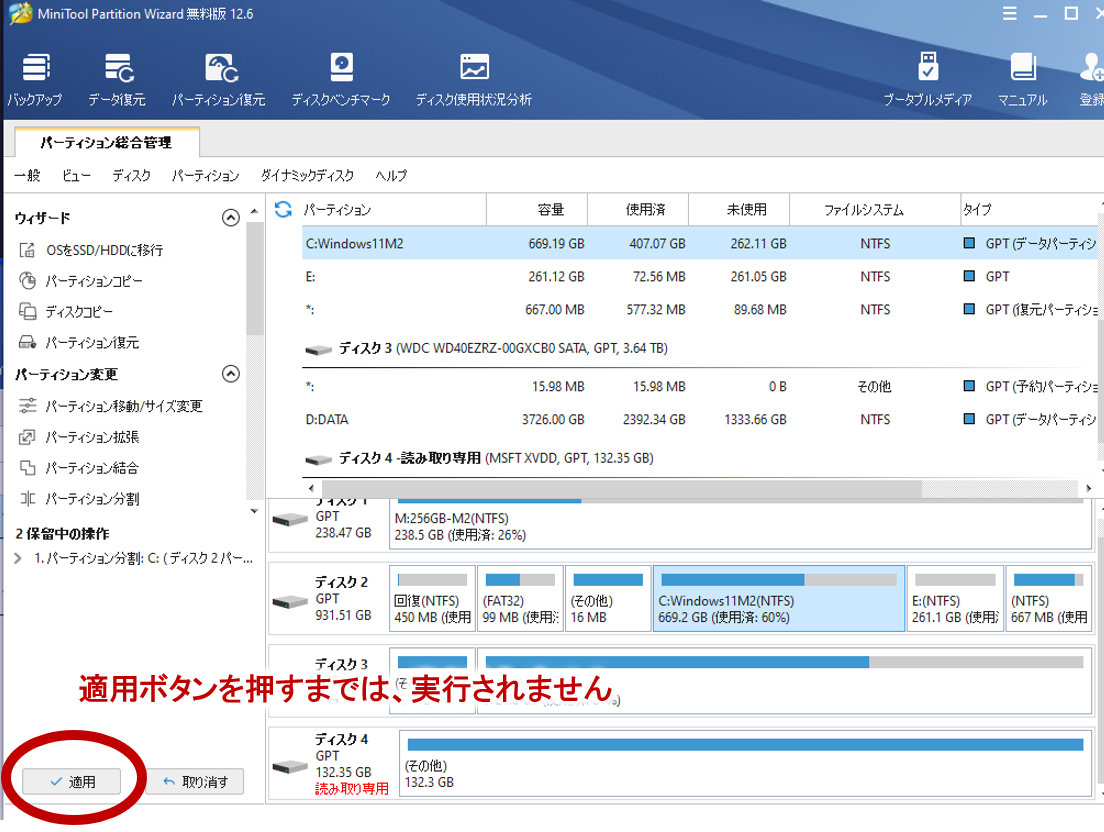Viewport: 1104px width, 832px height.
Task: Click the refresh icon beside パーティション header
Action: (283, 209)
